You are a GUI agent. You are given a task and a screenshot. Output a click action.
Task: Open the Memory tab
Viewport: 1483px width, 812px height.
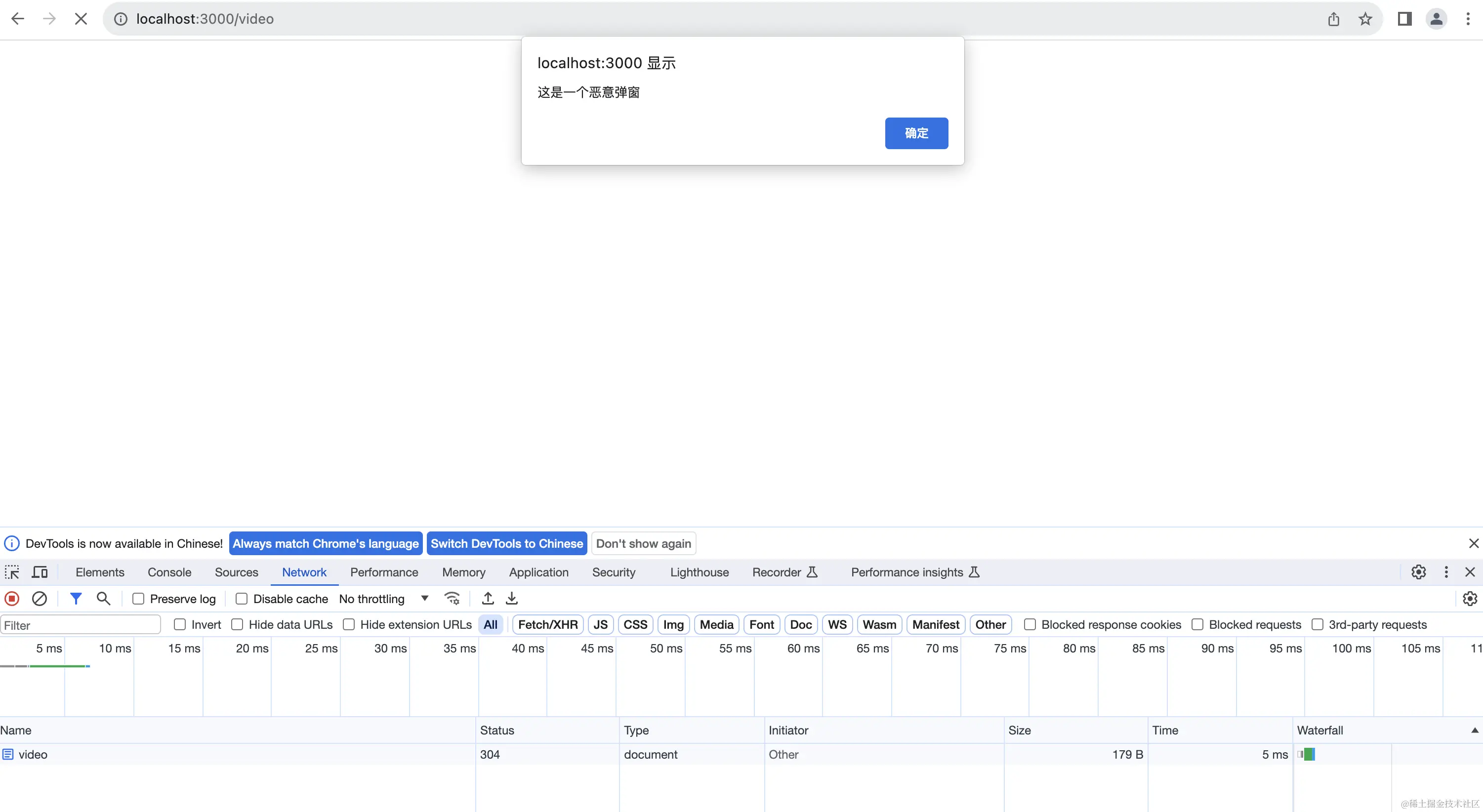click(x=463, y=572)
